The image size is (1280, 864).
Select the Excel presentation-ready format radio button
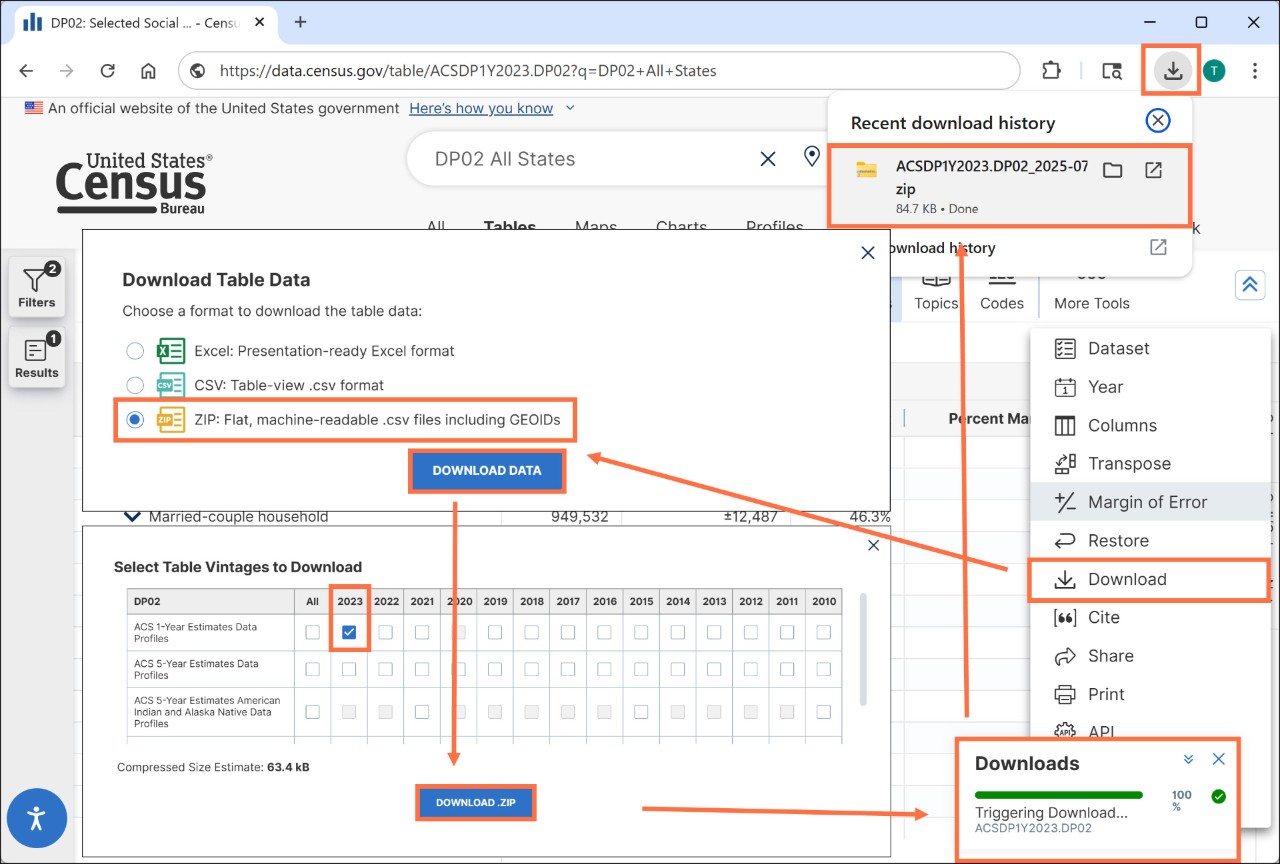pos(135,351)
